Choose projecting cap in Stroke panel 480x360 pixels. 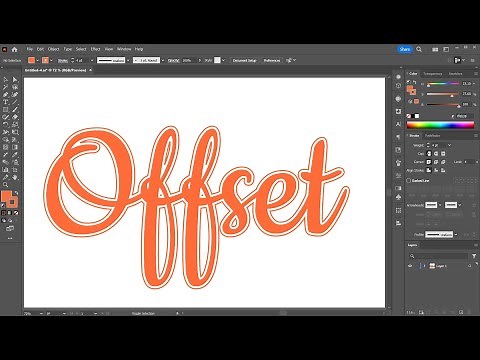pyautogui.click(x=443, y=154)
